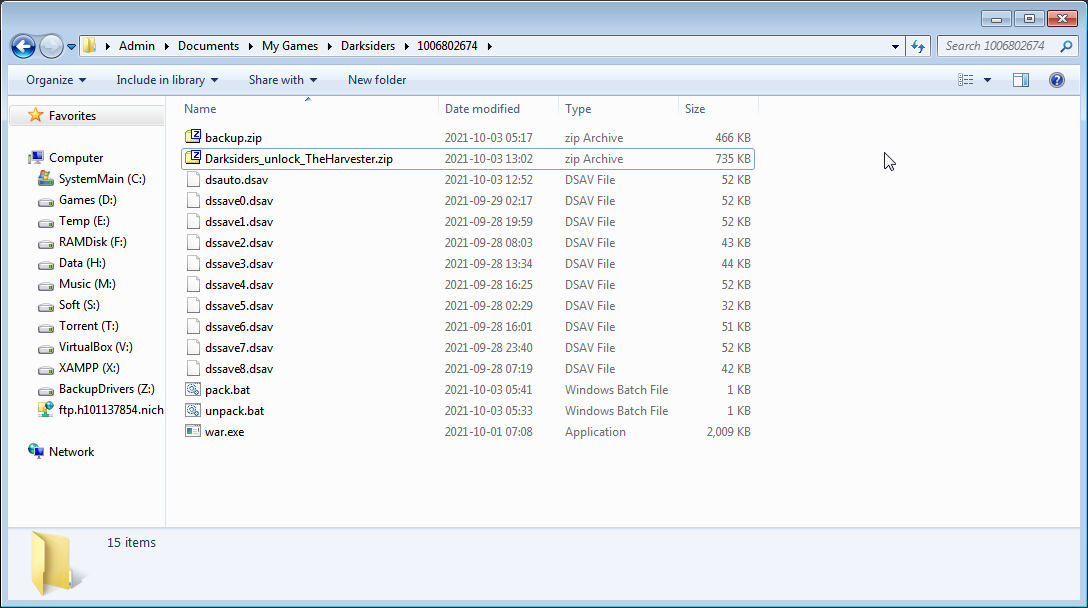1088x608 pixels.
Task: Open the RAMDisk (F:) drive
Action: pos(92,242)
